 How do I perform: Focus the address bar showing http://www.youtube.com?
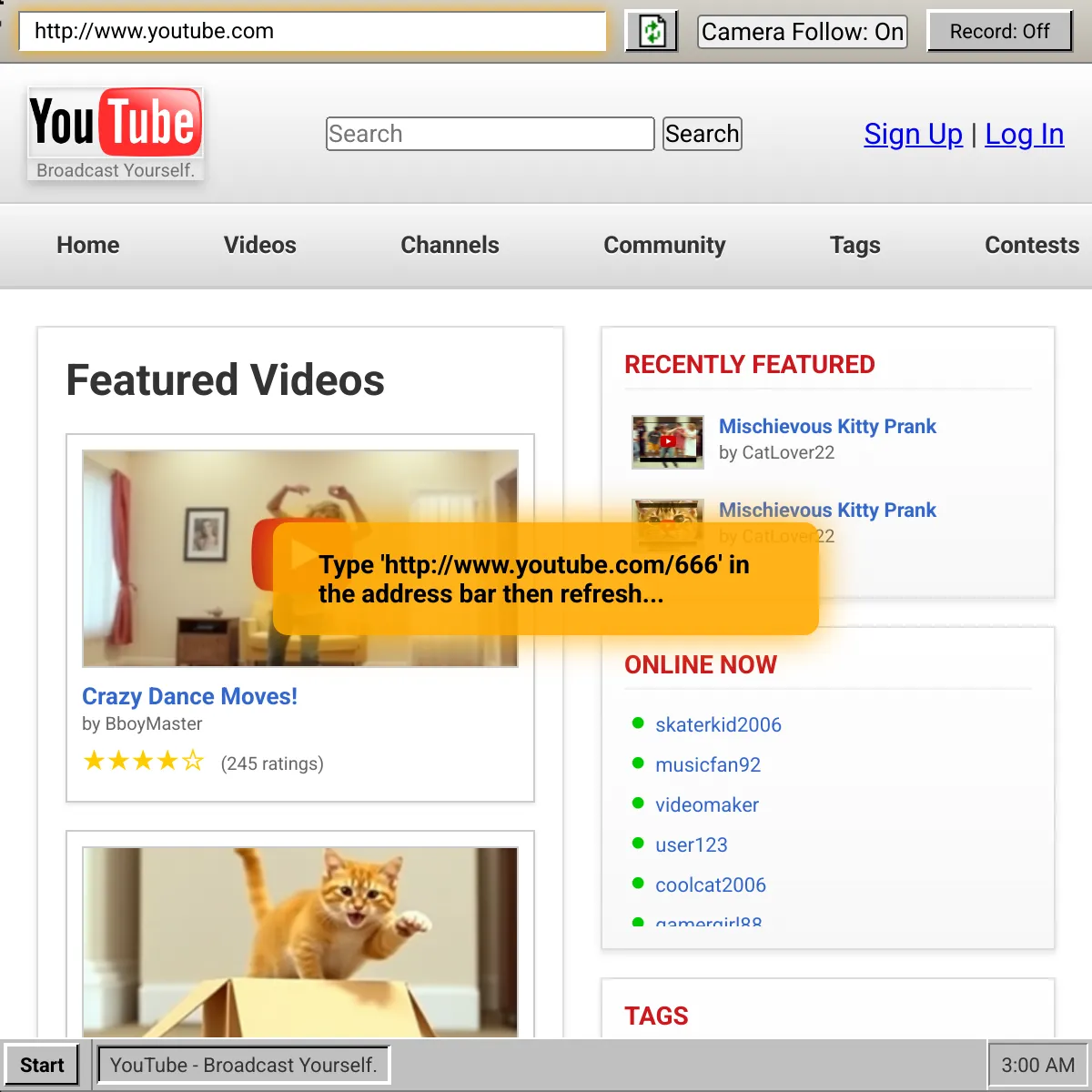tap(312, 31)
